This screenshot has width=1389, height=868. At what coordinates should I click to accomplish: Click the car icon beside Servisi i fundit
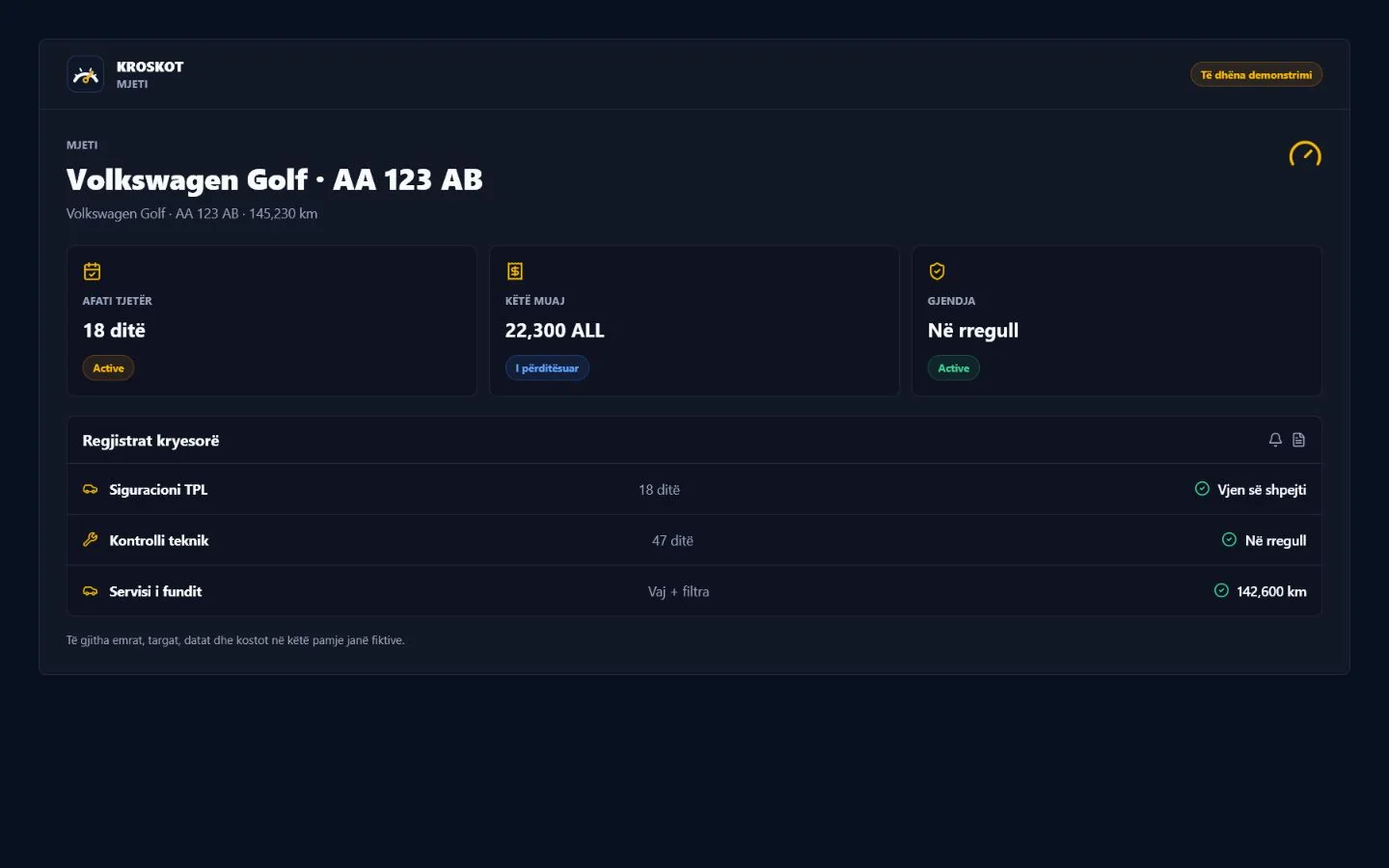click(91, 591)
